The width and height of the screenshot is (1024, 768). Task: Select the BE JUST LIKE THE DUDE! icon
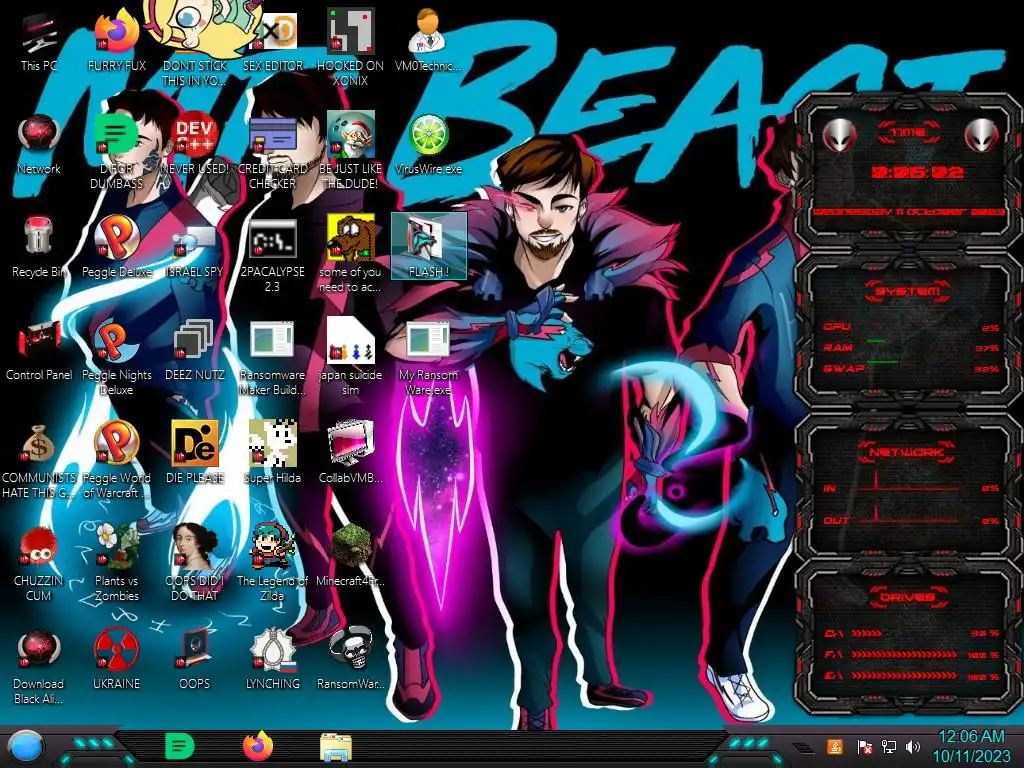pyautogui.click(x=350, y=152)
